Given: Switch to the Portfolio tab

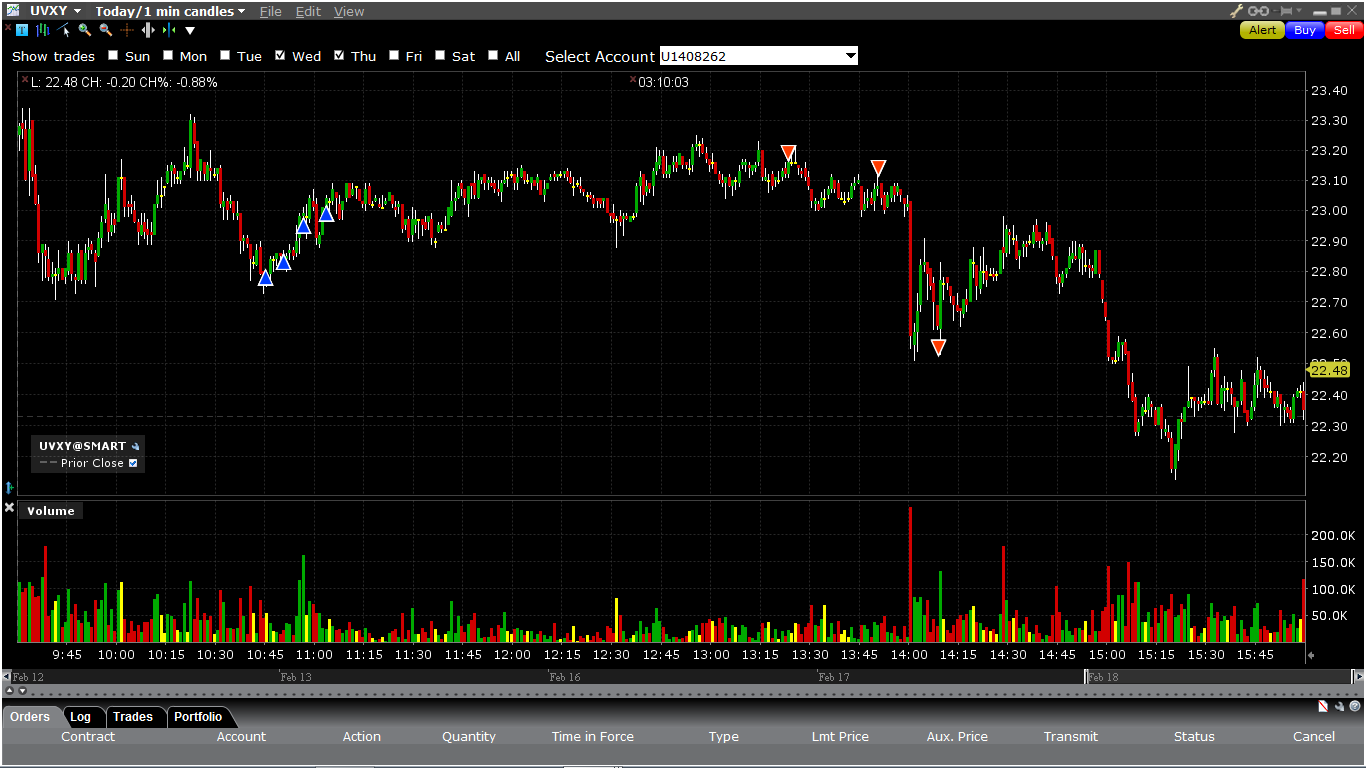Looking at the screenshot, I should tap(199, 717).
